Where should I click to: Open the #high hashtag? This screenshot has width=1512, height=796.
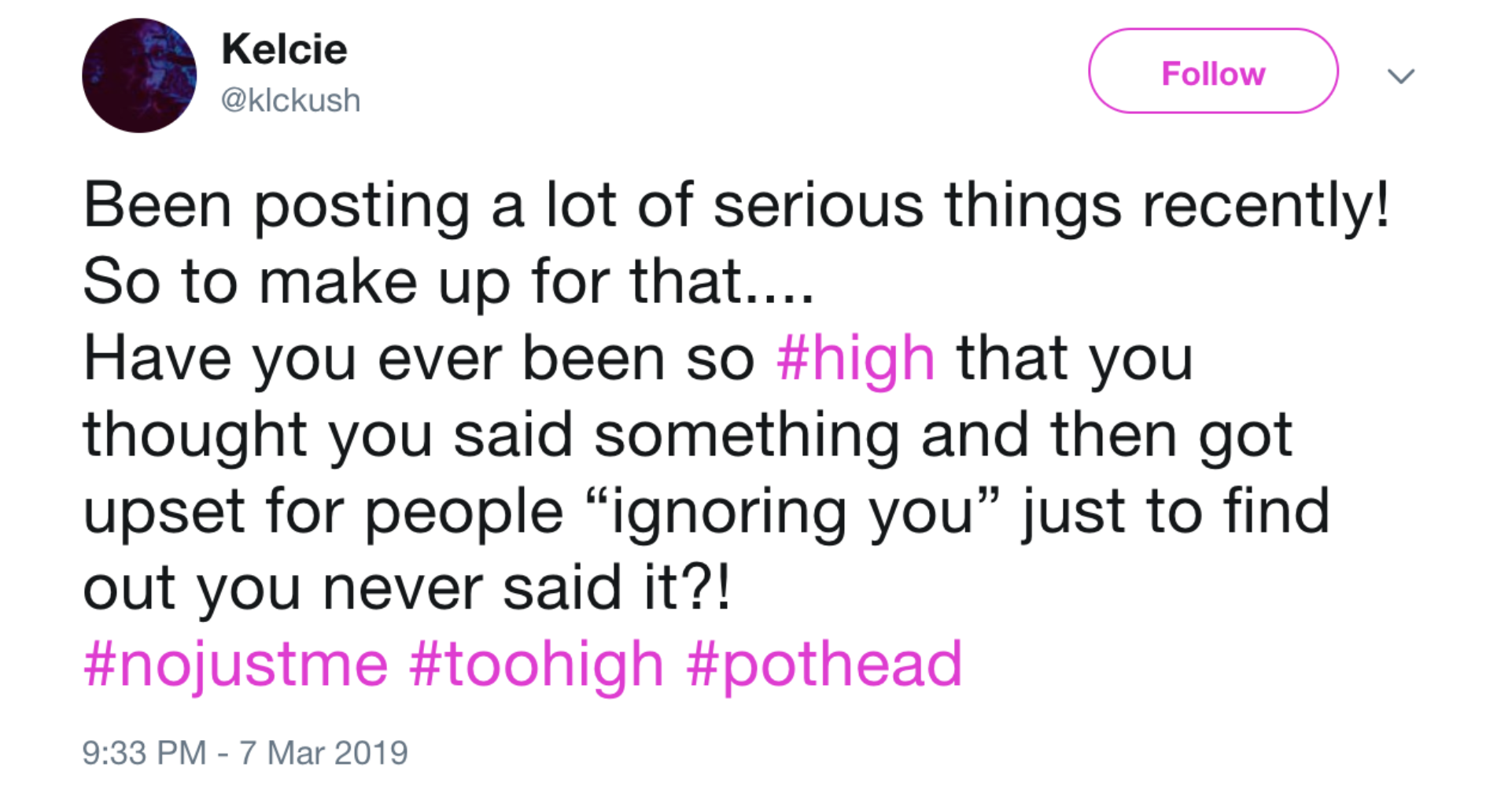click(x=855, y=359)
